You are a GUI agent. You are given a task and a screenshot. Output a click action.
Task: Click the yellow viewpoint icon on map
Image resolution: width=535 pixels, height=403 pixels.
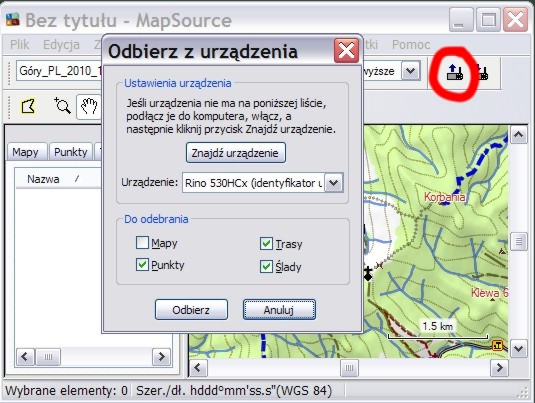(497, 346)
